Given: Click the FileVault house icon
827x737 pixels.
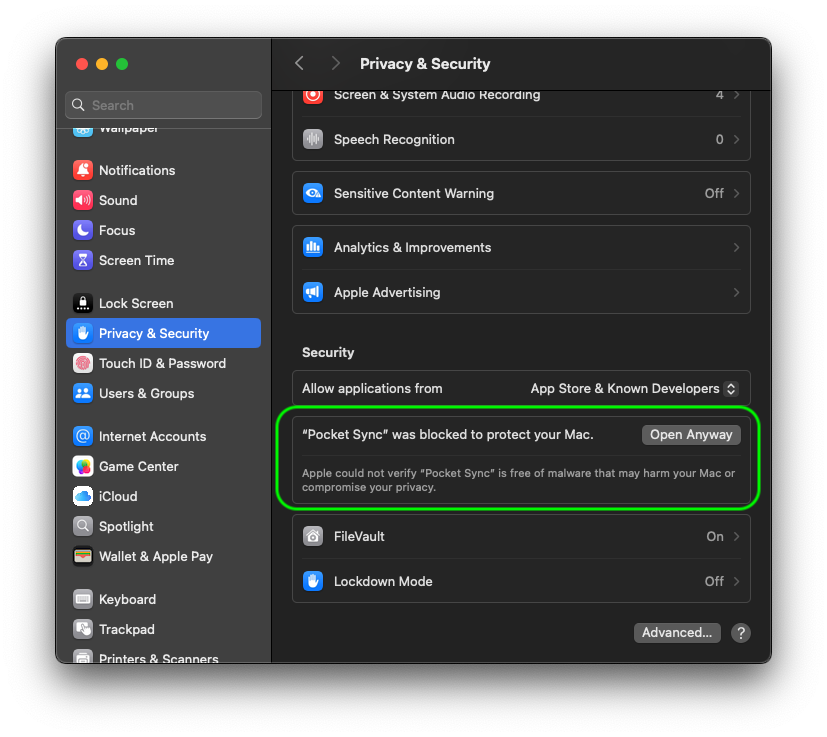Looking at the screenshot, I should [313, 537].
